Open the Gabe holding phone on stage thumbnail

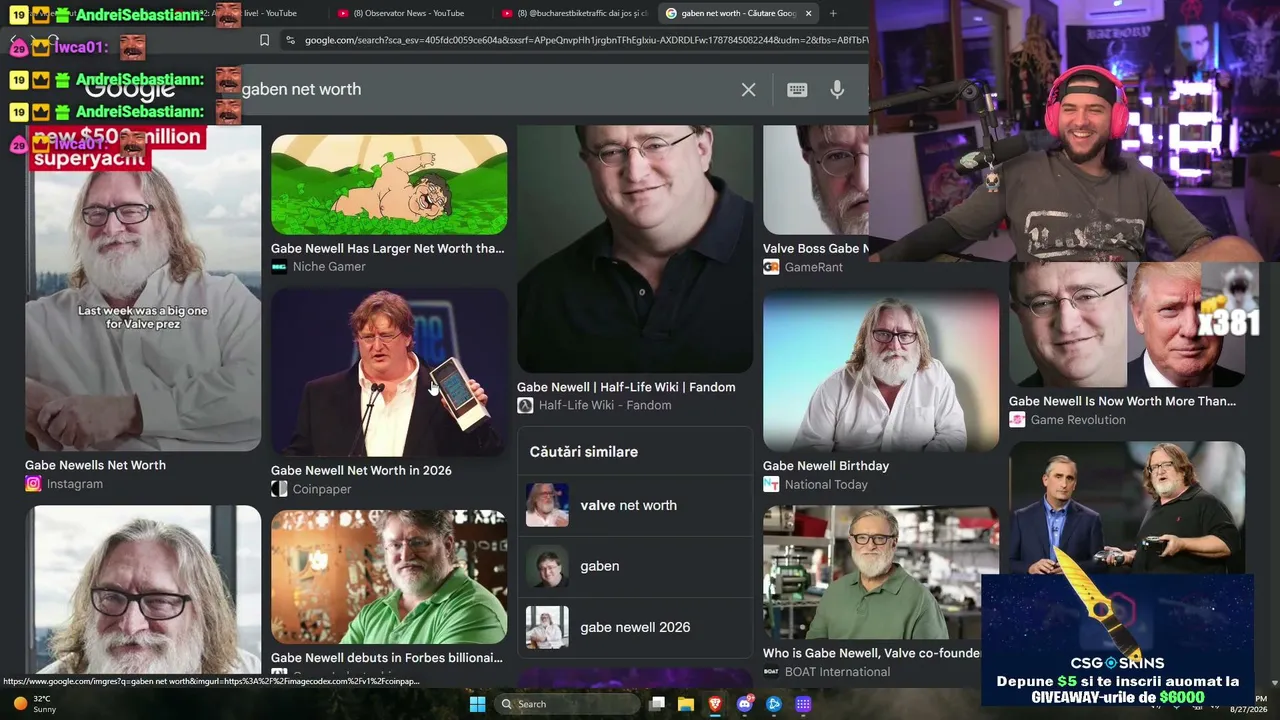(x=389, y=373)
